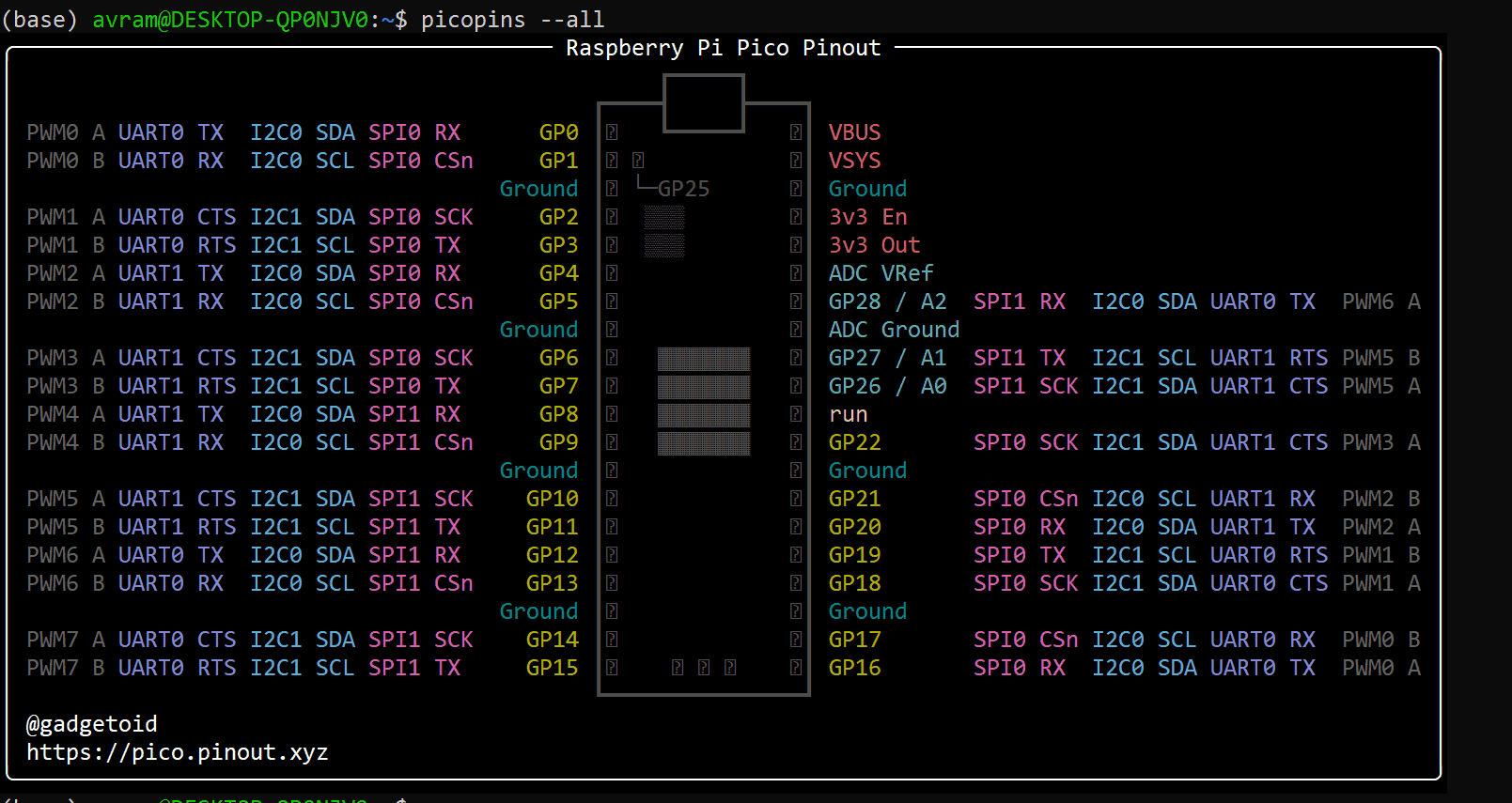
Task: Click PWM5 A in the GP26 row
Action: (x=1381, y=386)
